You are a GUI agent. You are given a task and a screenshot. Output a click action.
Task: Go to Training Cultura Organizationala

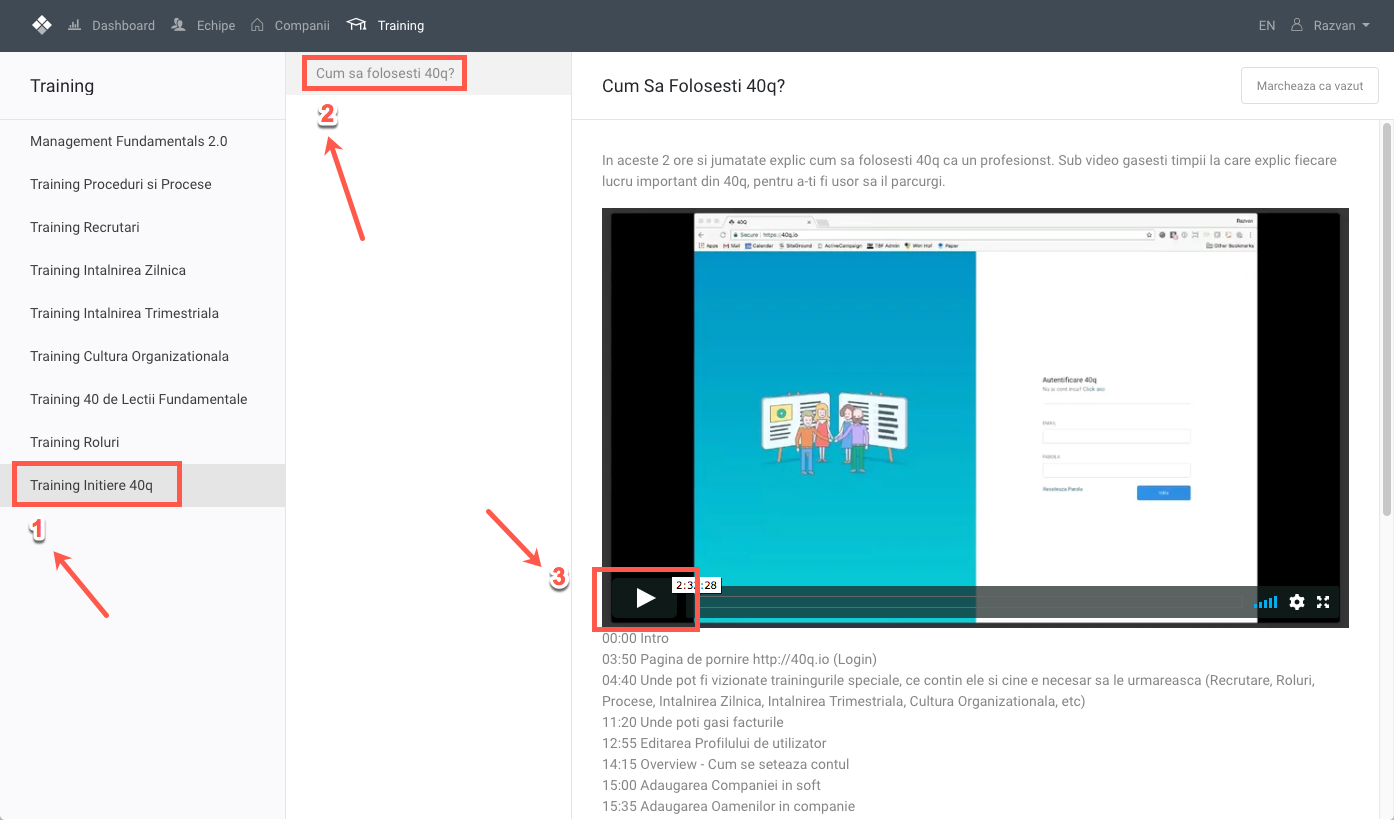pyautogui.click(x=129, y=356)
